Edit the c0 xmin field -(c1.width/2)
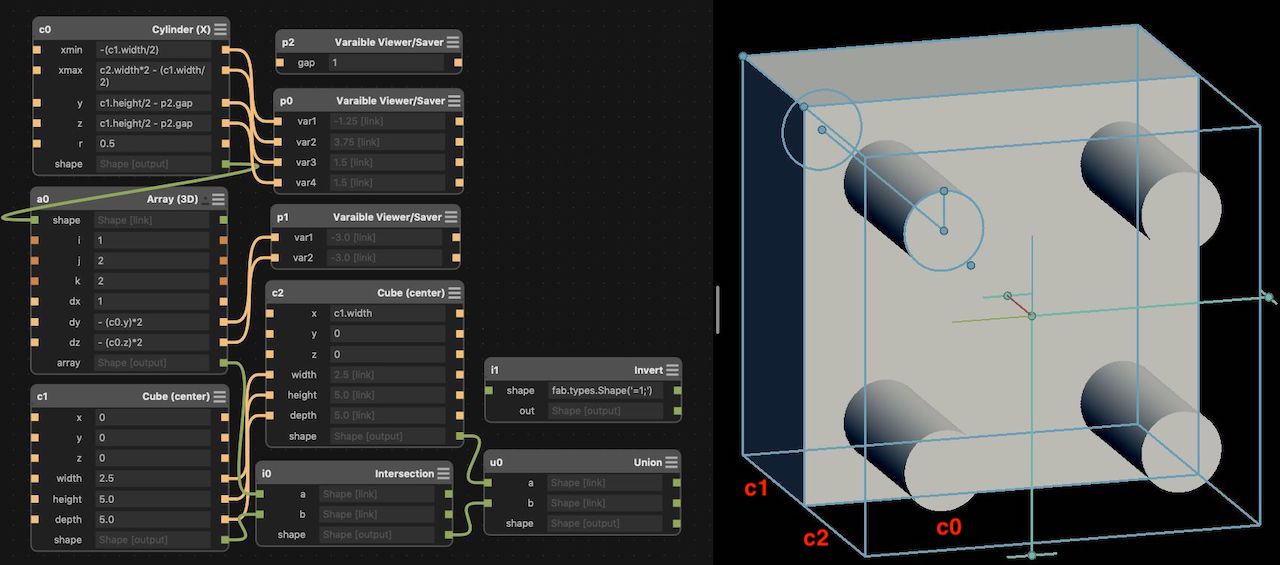Image resolution: width=1280 pixels, height=565 pixels. coord(153,49)
